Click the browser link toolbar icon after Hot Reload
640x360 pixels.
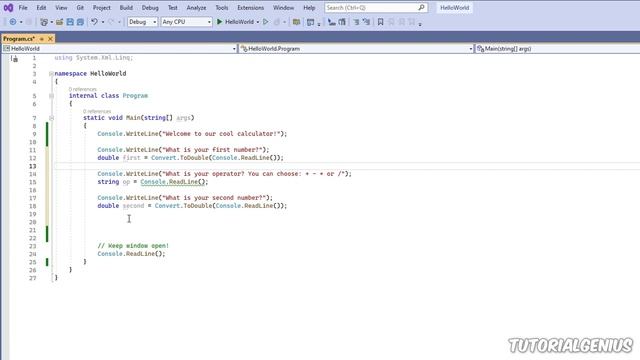[296, 22]
